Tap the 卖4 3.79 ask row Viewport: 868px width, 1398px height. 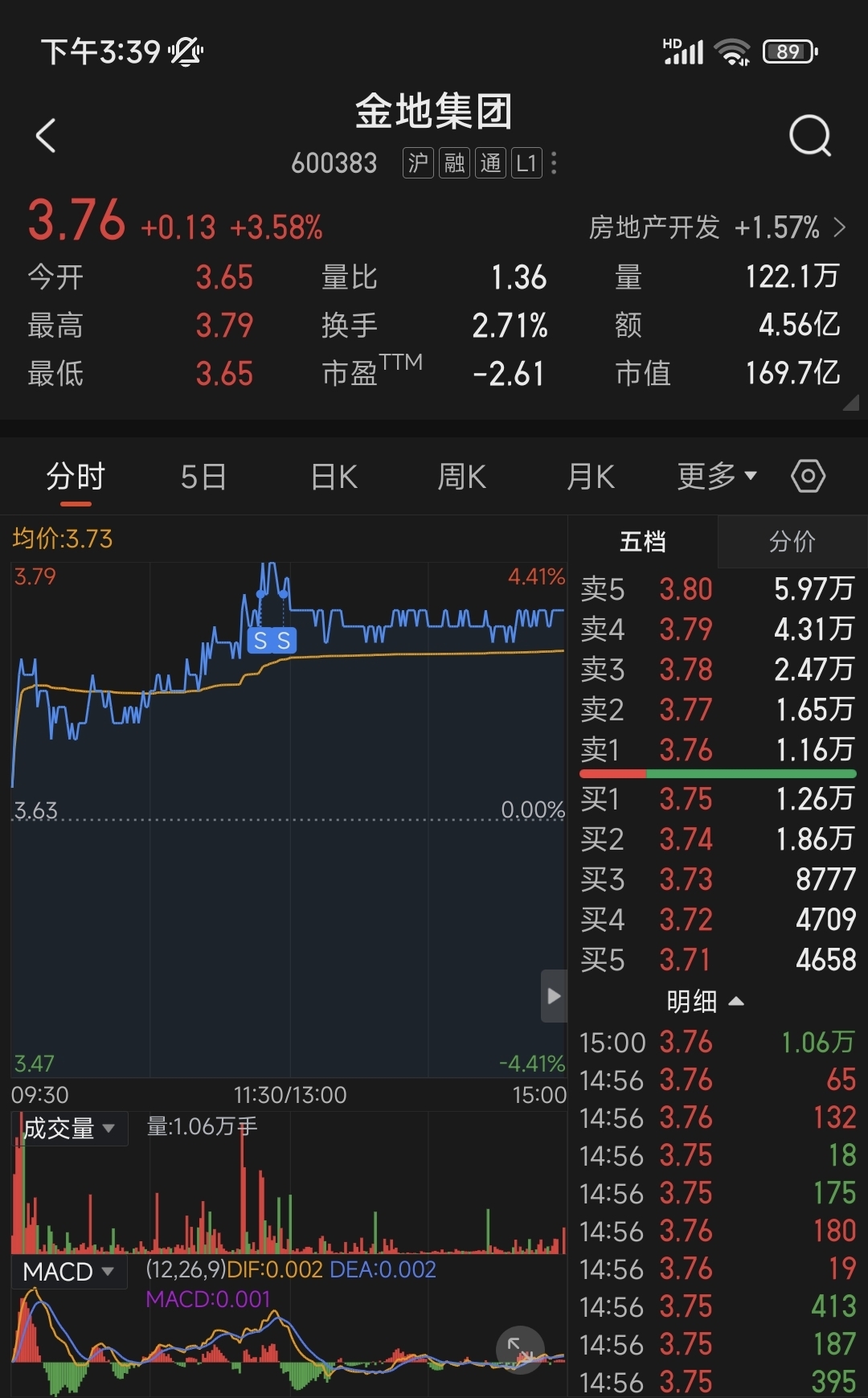click(718, 629)
